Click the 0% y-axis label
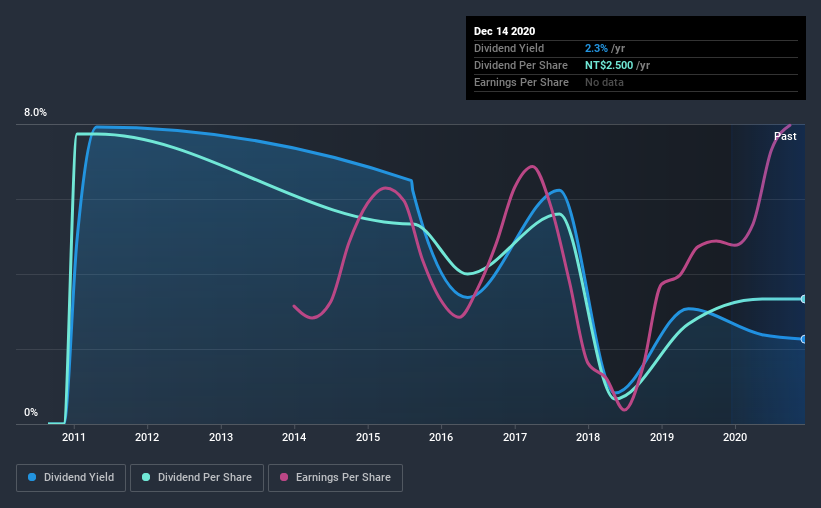The height and width of the screenshot is (508, 821). click(x=31, y=413)
